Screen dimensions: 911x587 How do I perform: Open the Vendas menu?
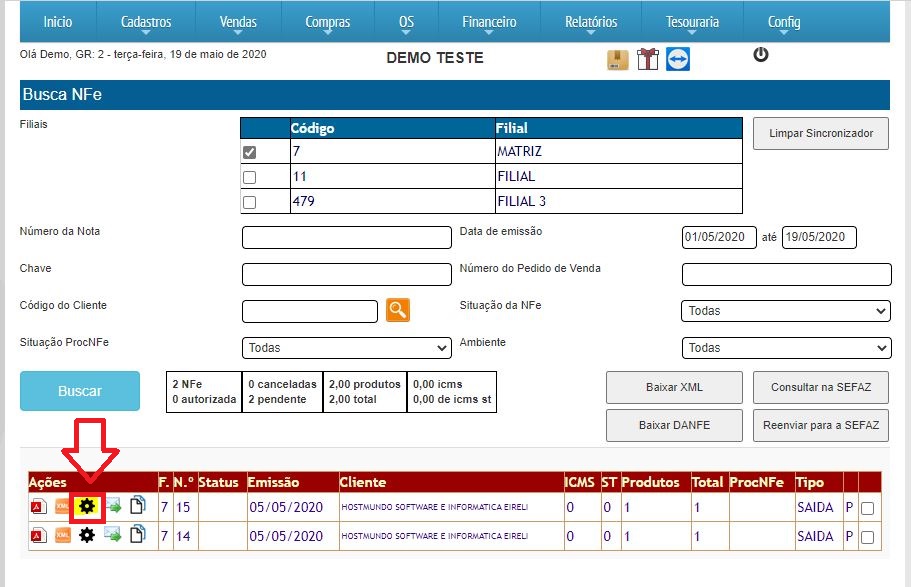[x=238, y=22]
